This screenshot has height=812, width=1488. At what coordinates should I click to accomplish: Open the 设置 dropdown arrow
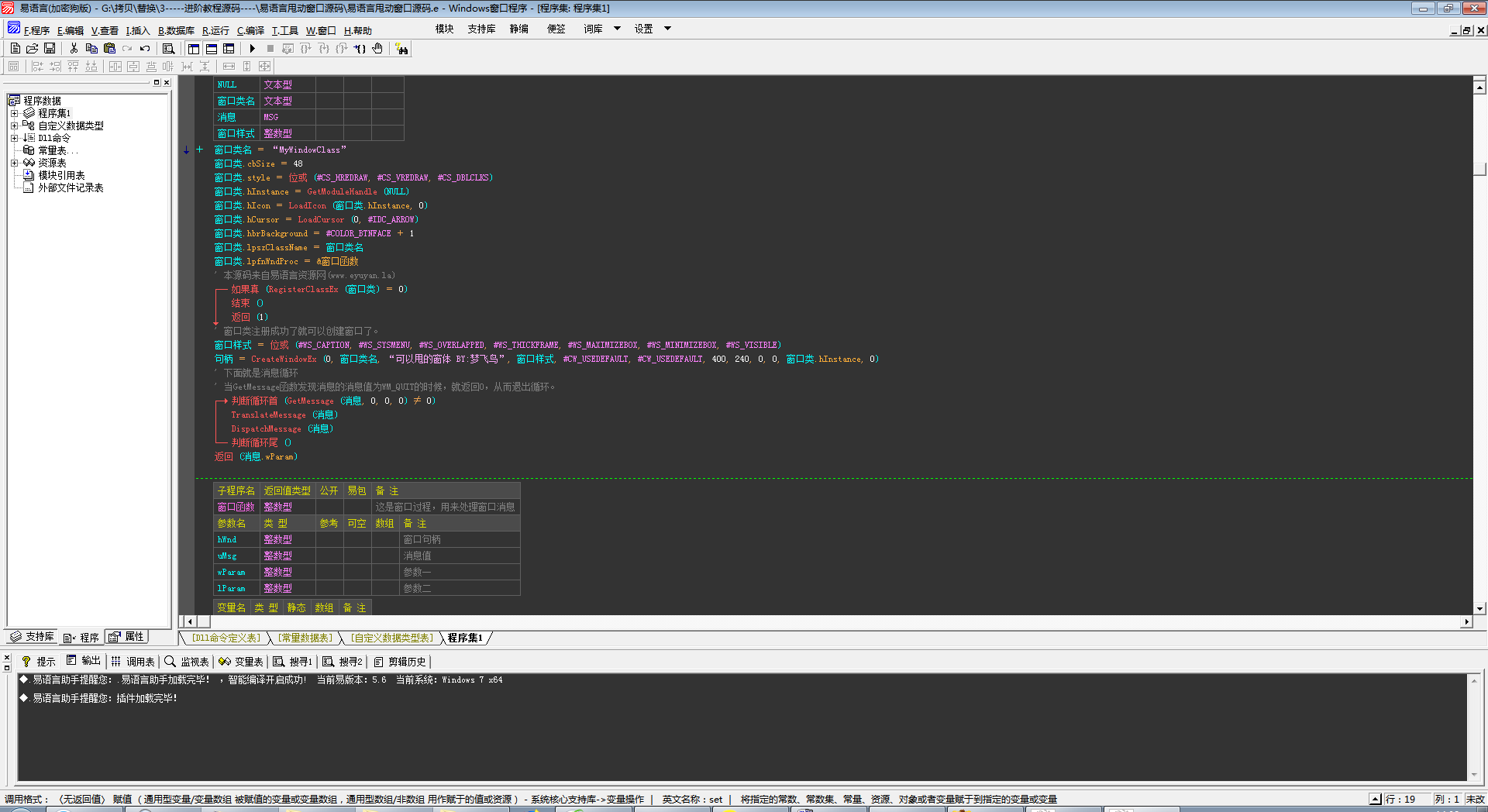(x=668, y=29)
